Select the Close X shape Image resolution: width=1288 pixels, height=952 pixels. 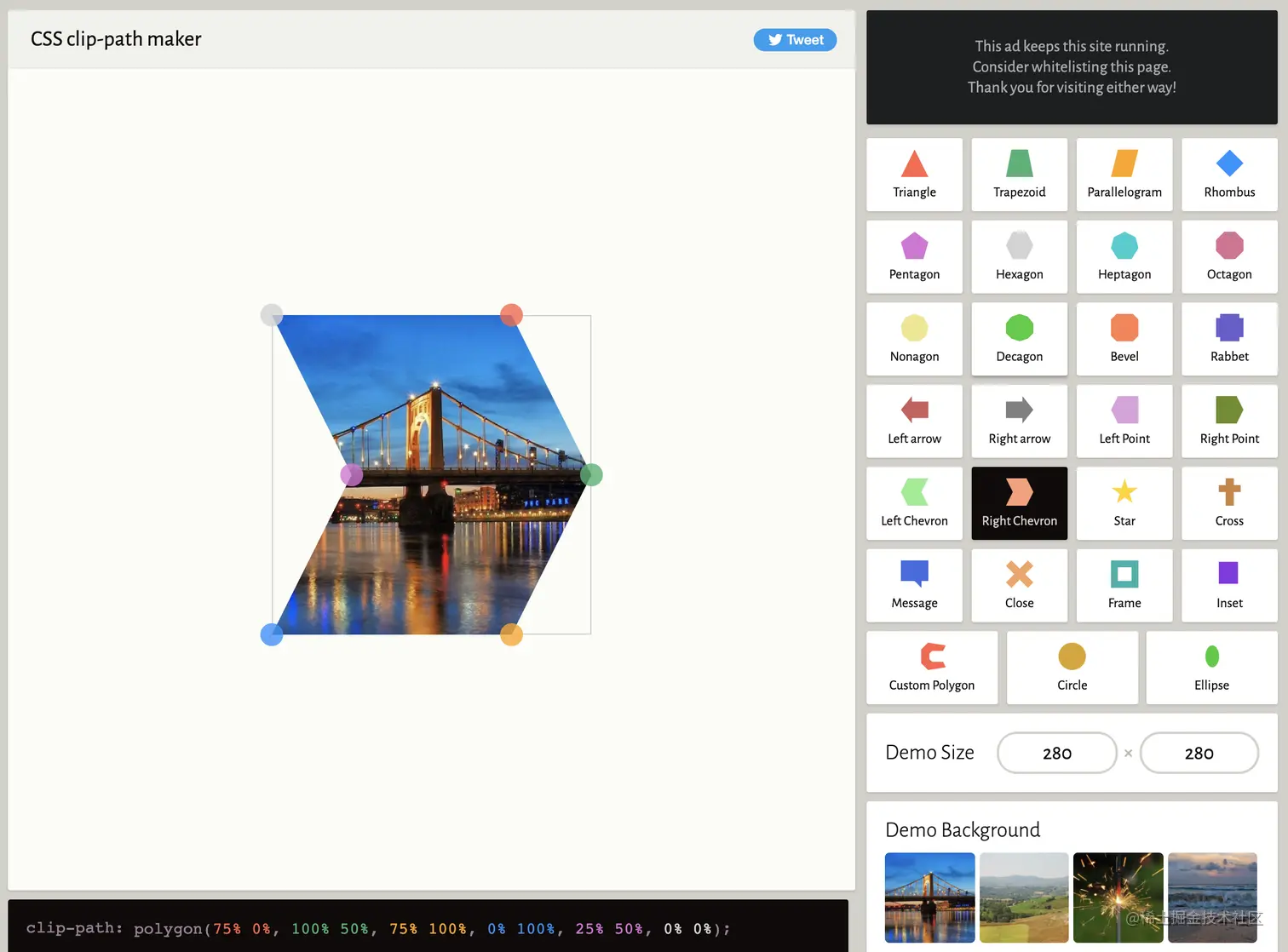coord(1019,585)
